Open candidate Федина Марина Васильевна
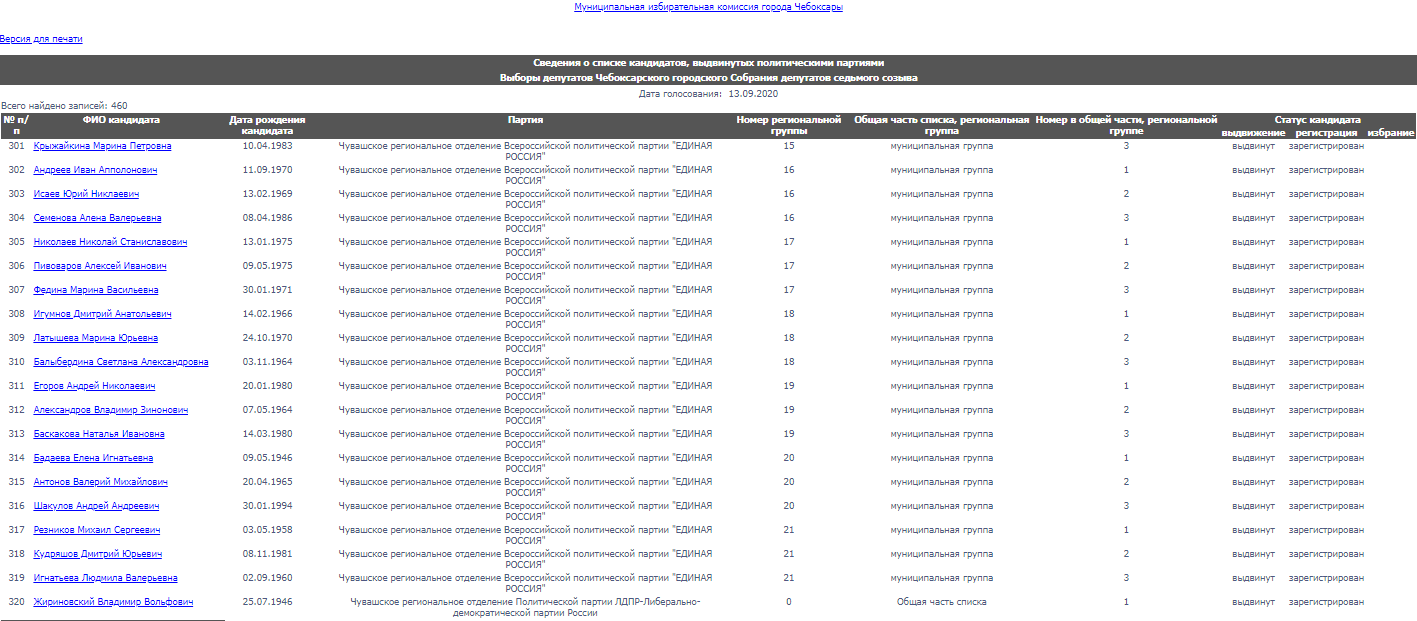 click(96, 290)
